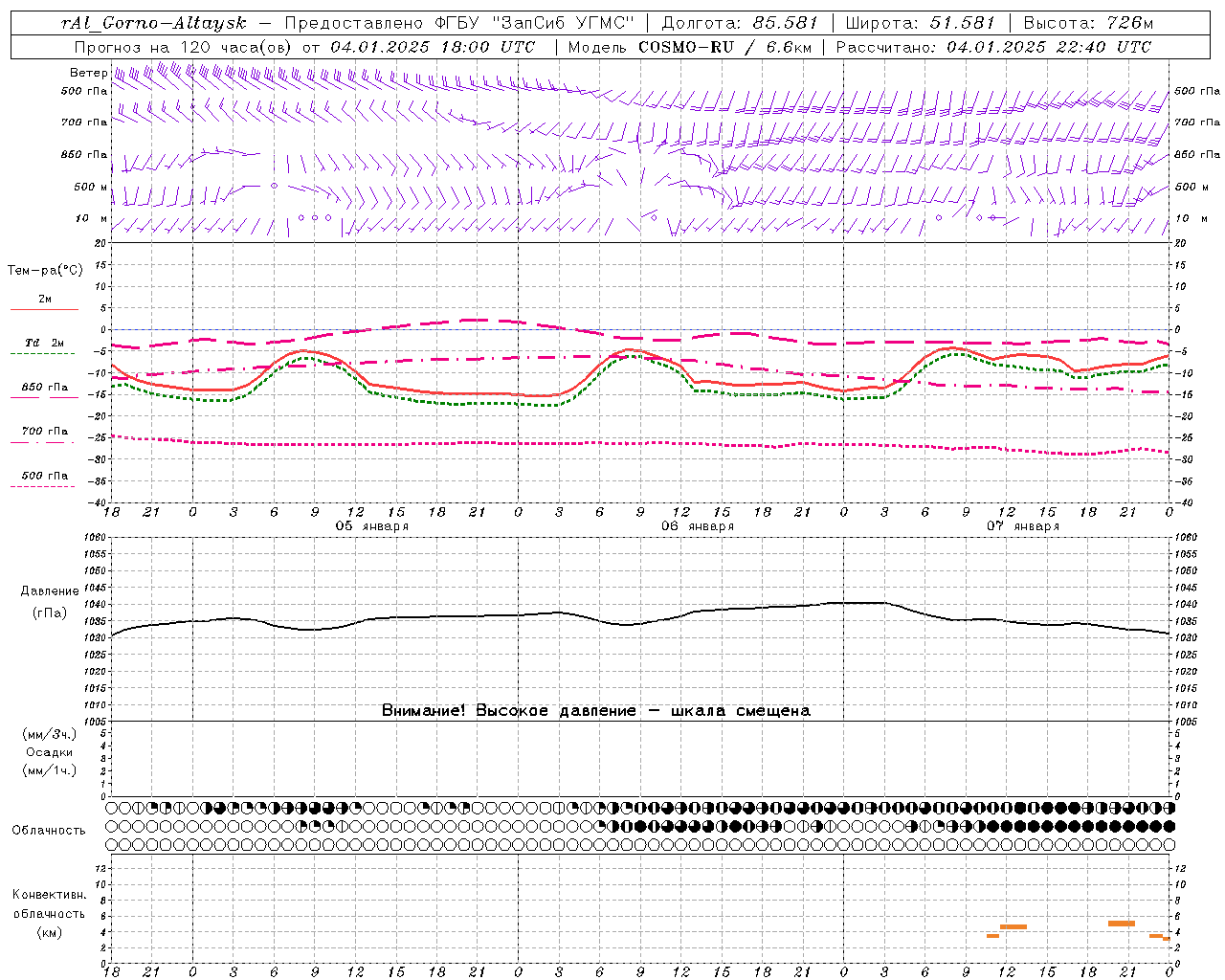The width and height of the screenshot is (1225, 980).
Task: Click the 06 января date label
Action: (698, 526)
